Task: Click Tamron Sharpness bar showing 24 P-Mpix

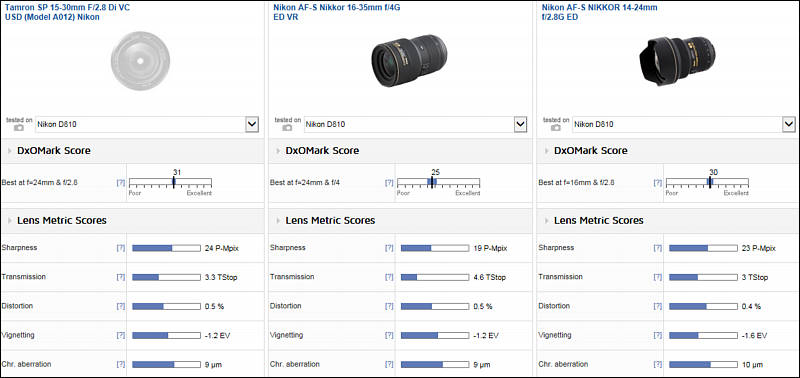Action: 166,248
